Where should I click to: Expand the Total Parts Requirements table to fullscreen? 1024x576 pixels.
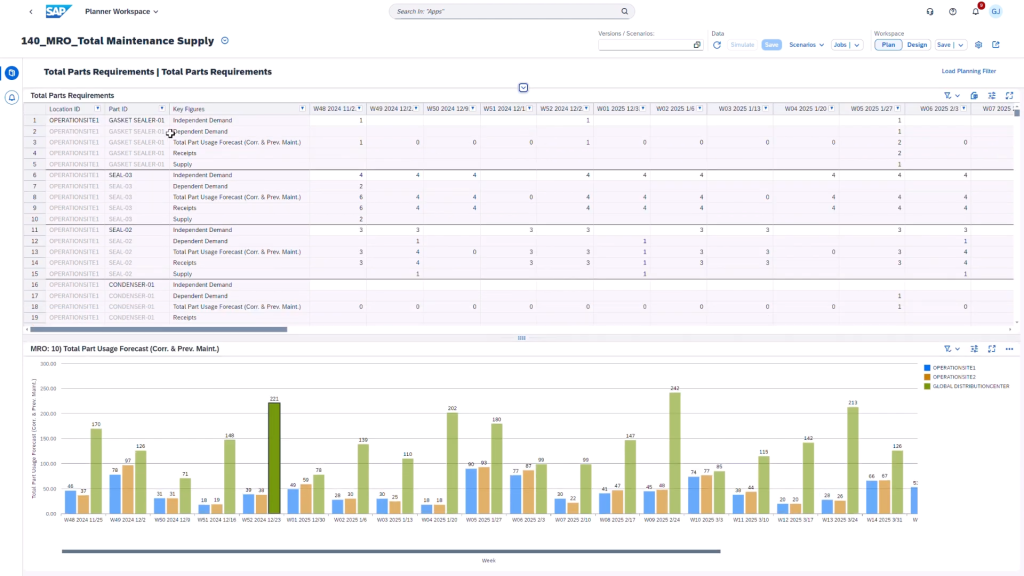pos(1009,95)
